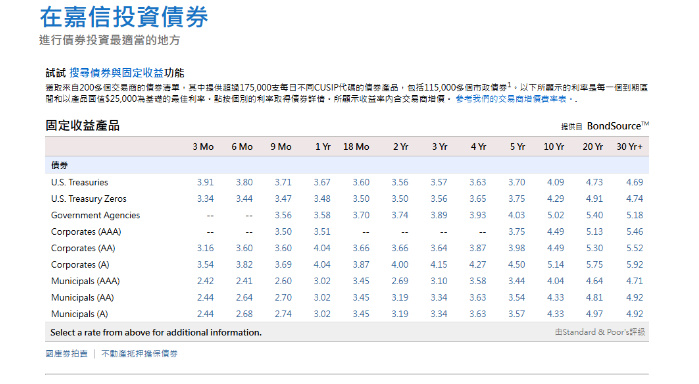This screenshot has width=699, height=384.
Task: Click the Government Agencies row label
Action: (x=95, y=215)
